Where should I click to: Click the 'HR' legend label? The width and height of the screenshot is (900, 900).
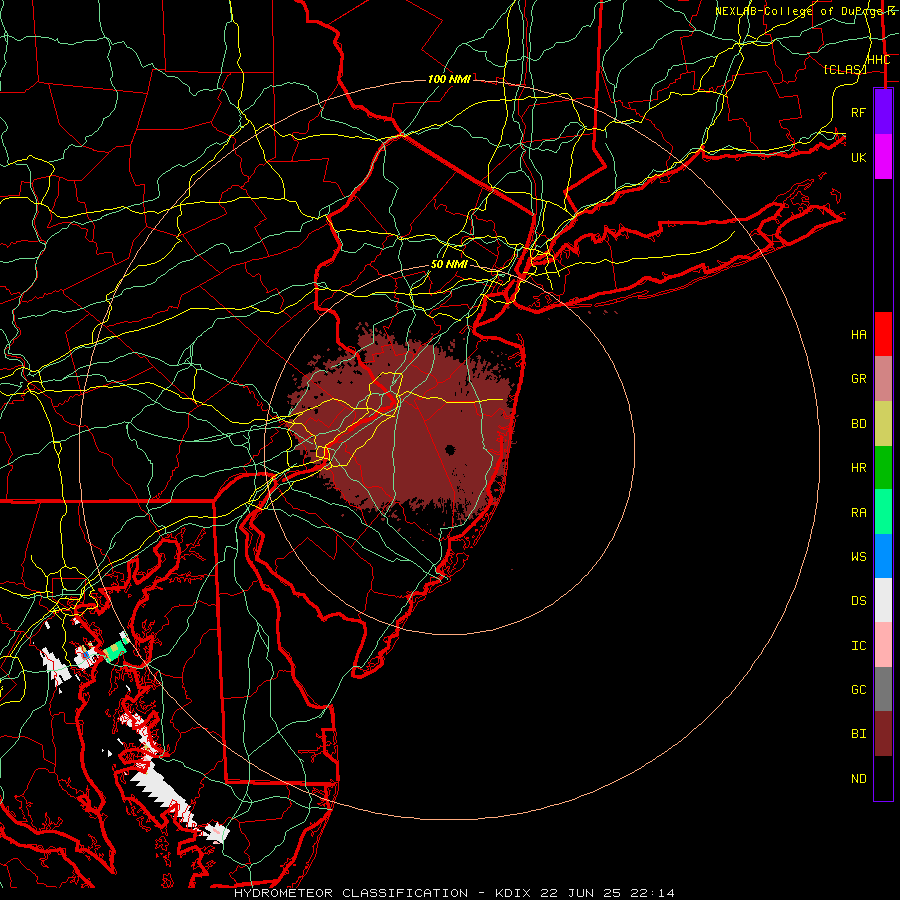click(859, 468)
